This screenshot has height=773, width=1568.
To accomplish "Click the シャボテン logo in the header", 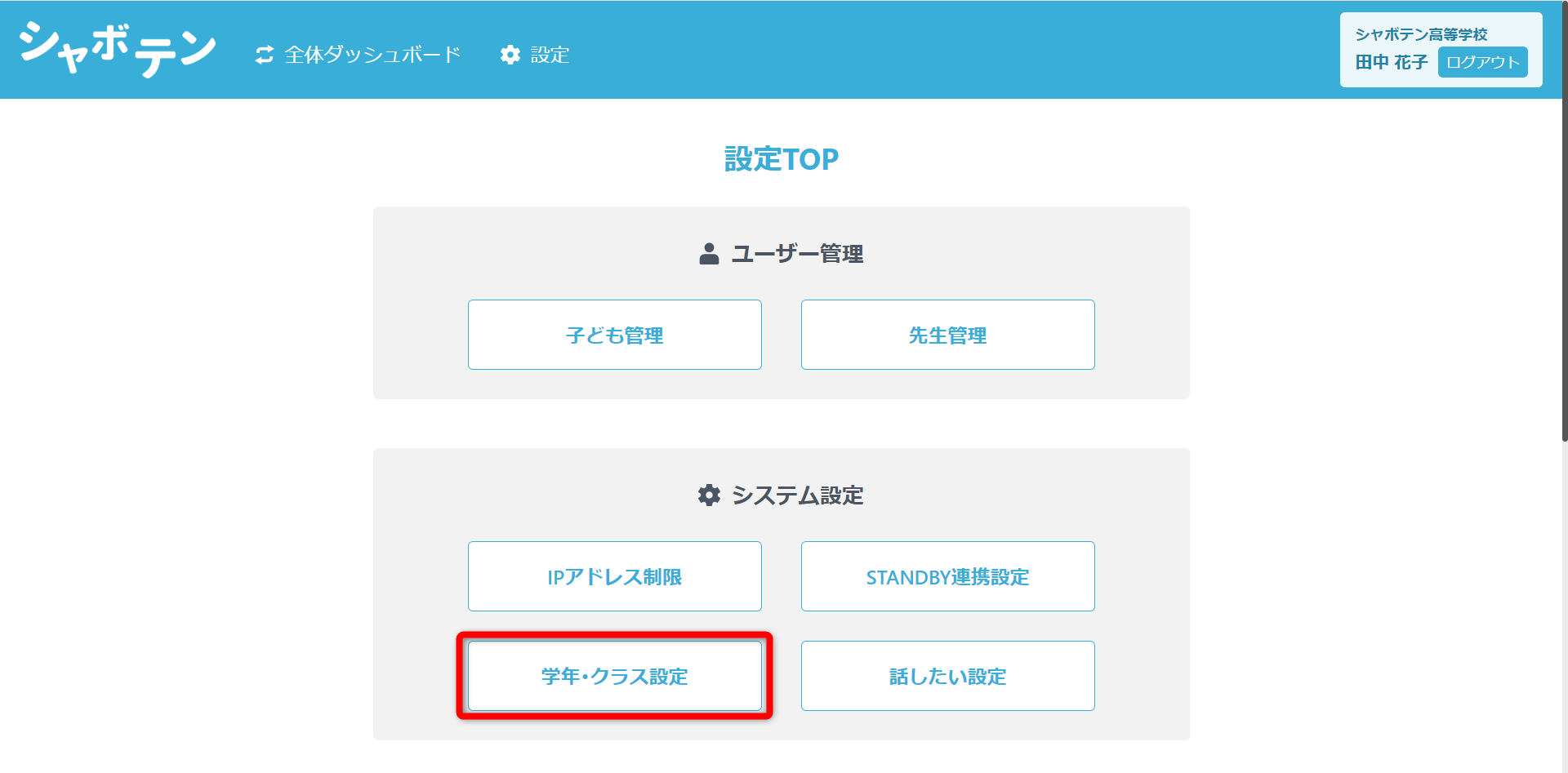I will [118, 49].
